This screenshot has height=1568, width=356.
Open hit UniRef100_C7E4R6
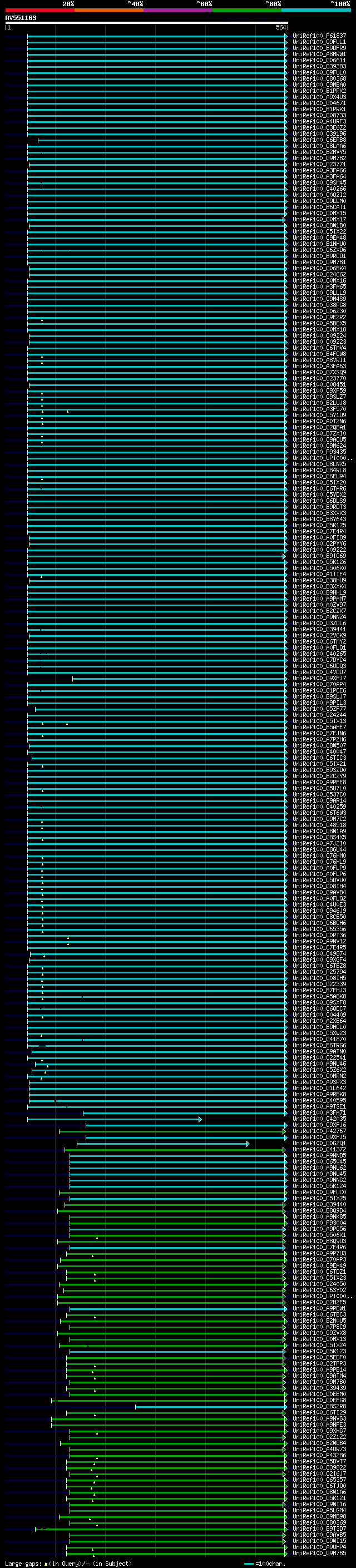tap(319, 1247)
